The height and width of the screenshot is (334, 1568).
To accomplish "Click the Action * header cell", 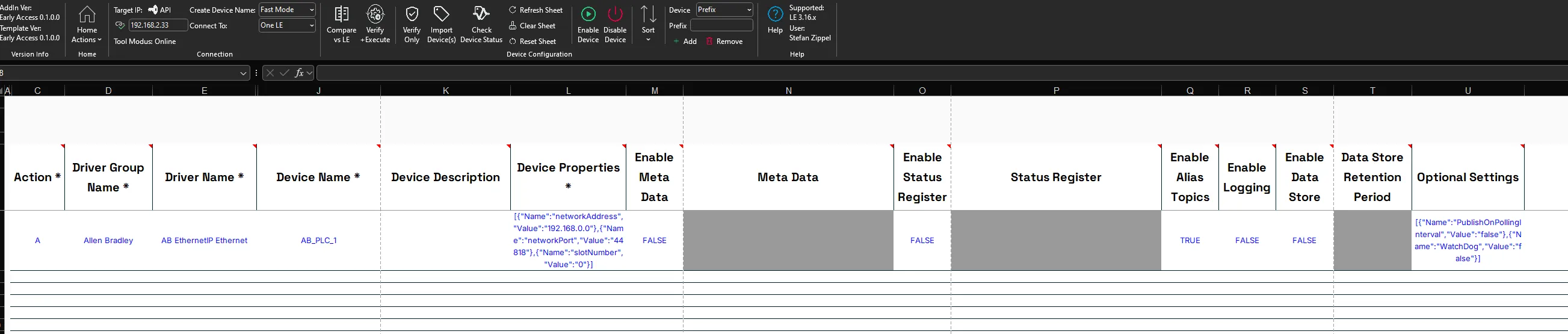I will (38, 177).
